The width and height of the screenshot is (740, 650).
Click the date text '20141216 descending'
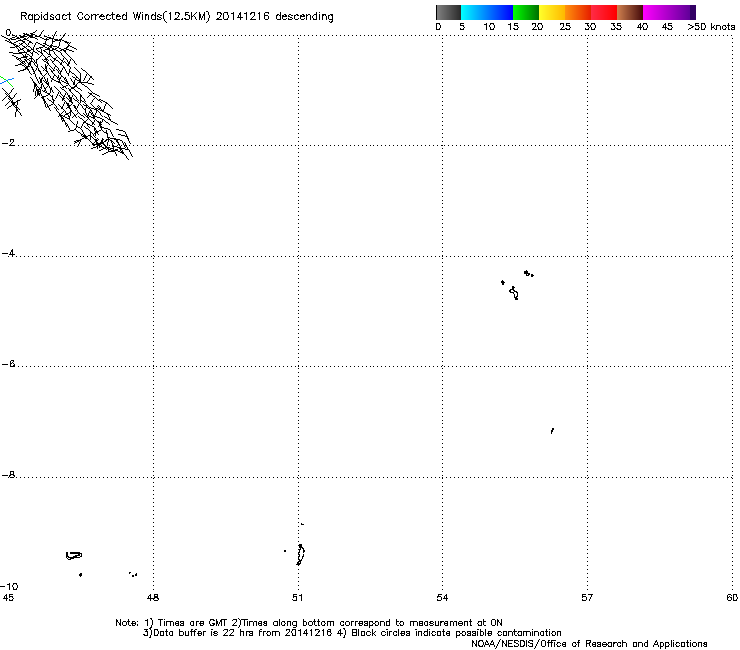275,16
